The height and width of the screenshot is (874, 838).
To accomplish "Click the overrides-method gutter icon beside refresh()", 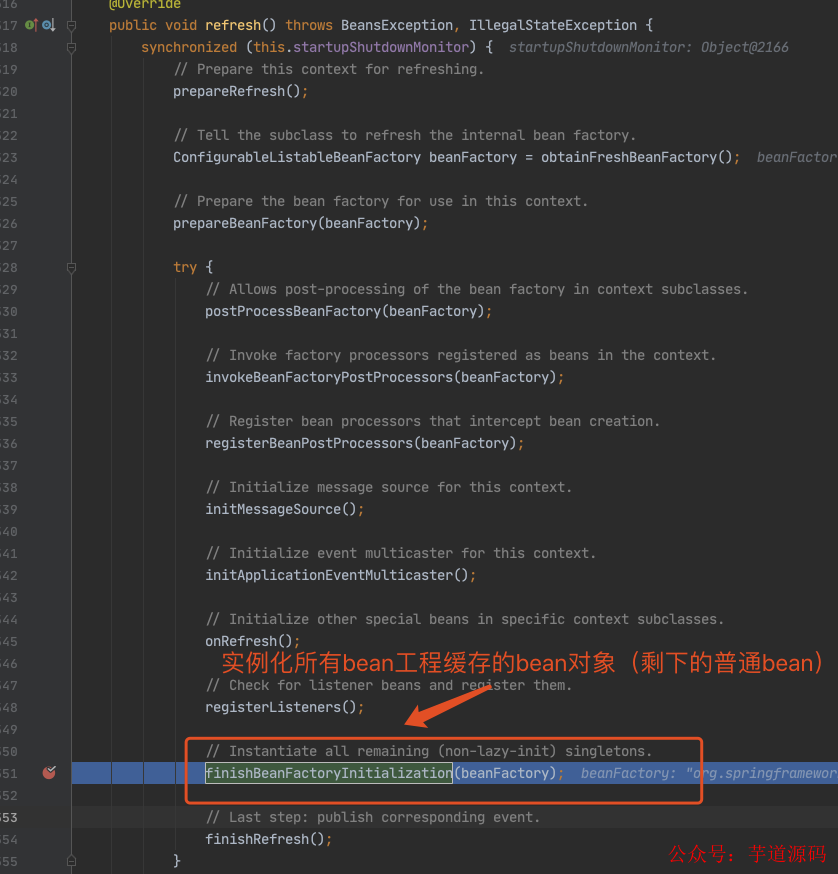I will tap(31, 25).
